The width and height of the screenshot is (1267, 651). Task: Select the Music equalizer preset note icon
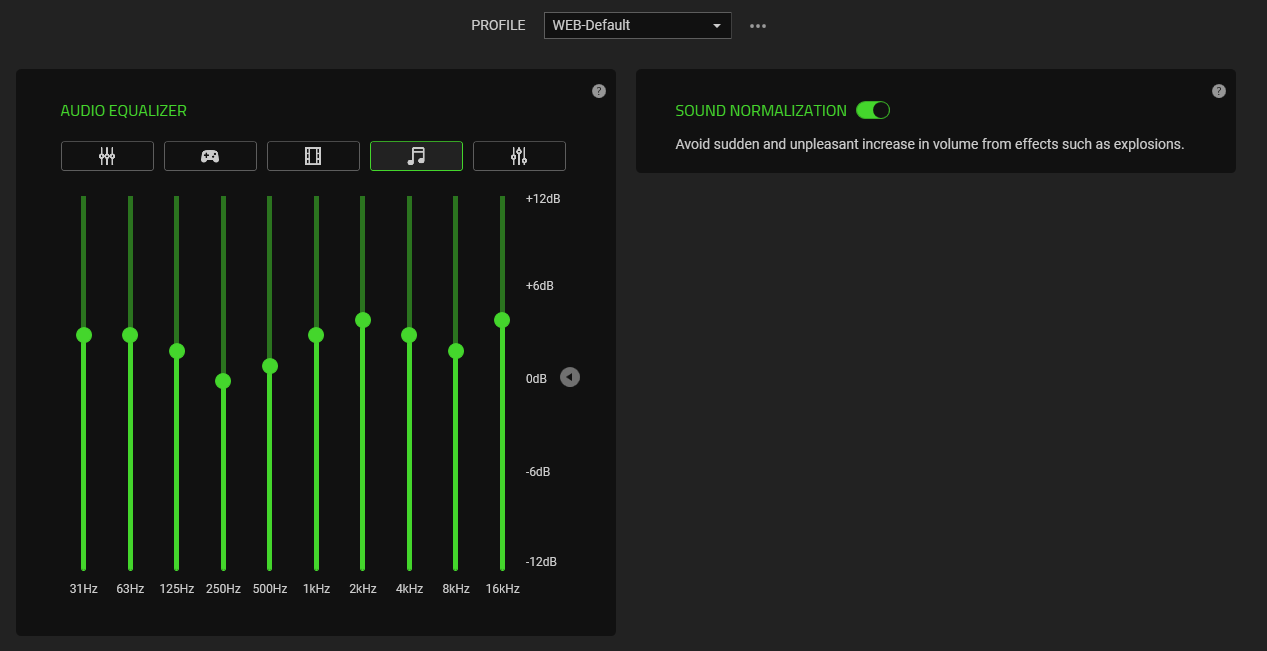[x=416, y=156]
